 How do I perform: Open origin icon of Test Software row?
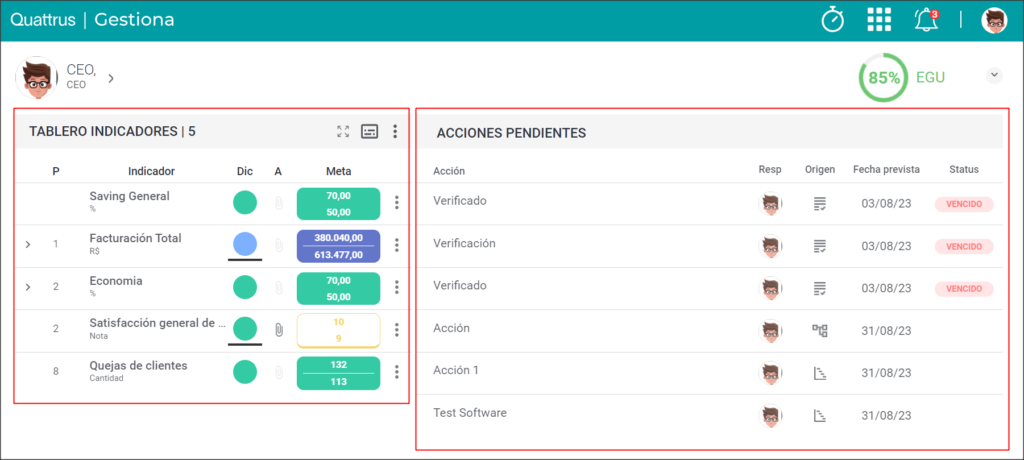click(820, 416)
